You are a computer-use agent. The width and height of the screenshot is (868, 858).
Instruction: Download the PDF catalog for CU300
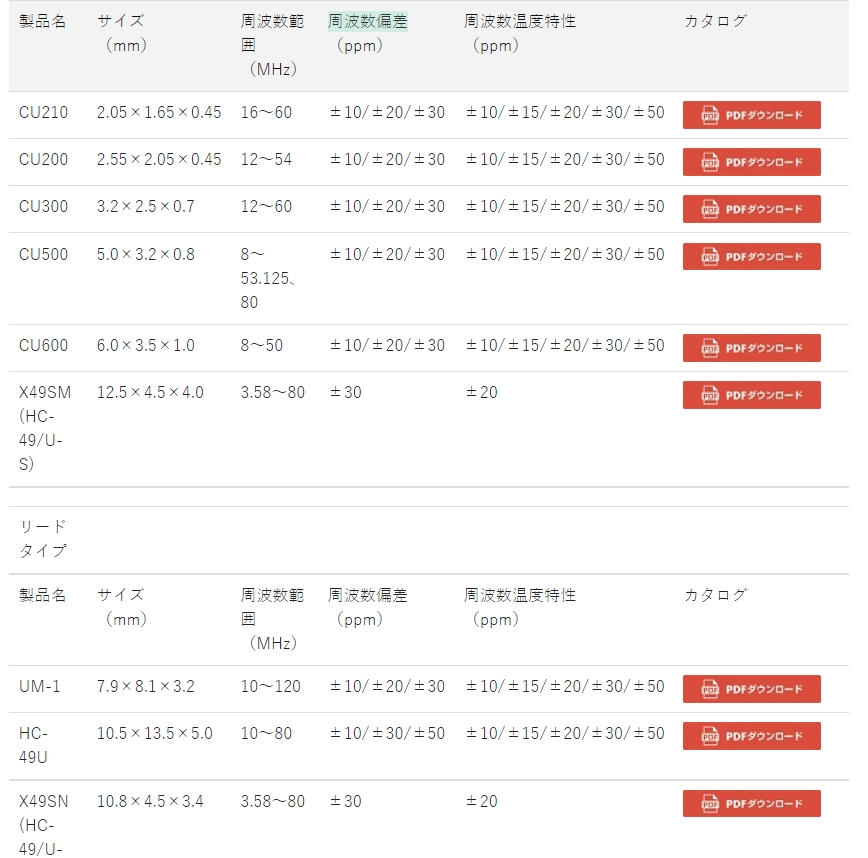tap(751, 209)
